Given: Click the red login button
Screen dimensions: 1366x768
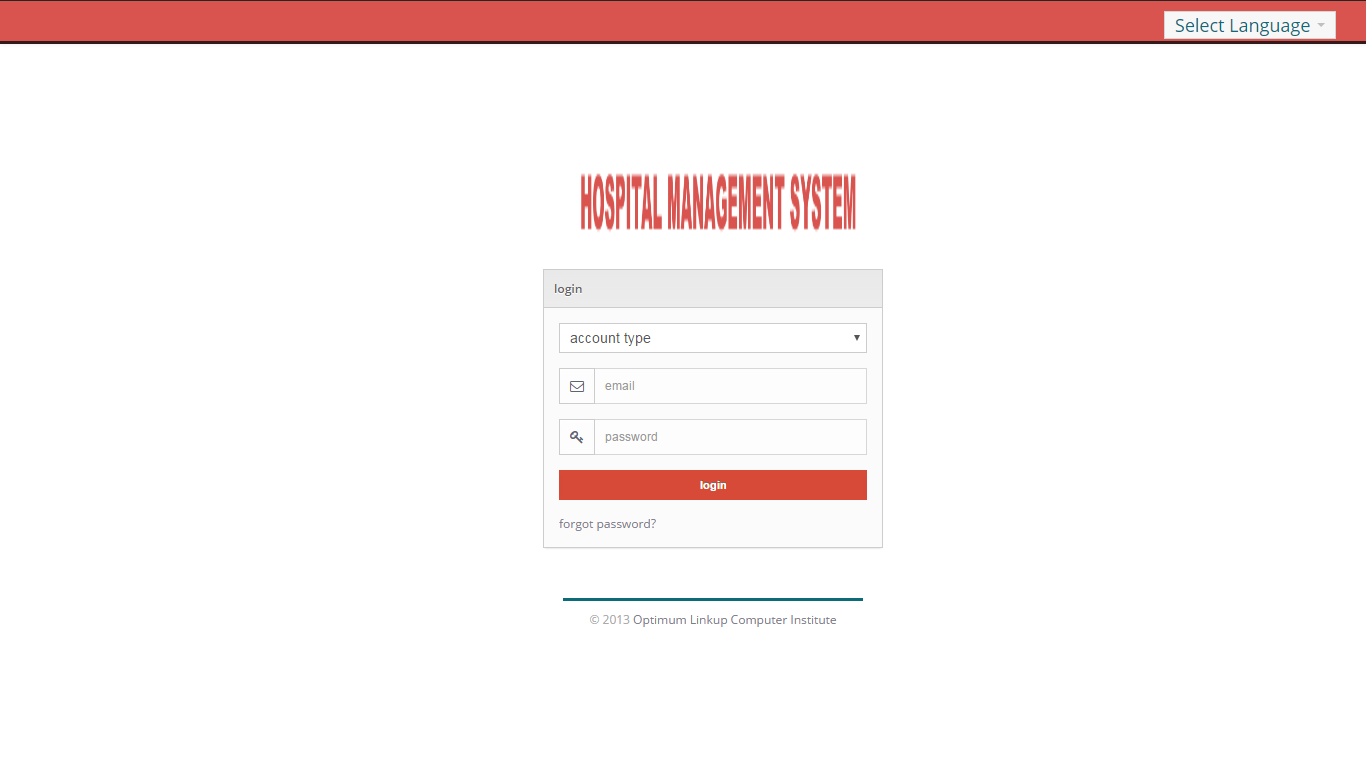Looking at the screenshot, I should (x=713, y=485).
